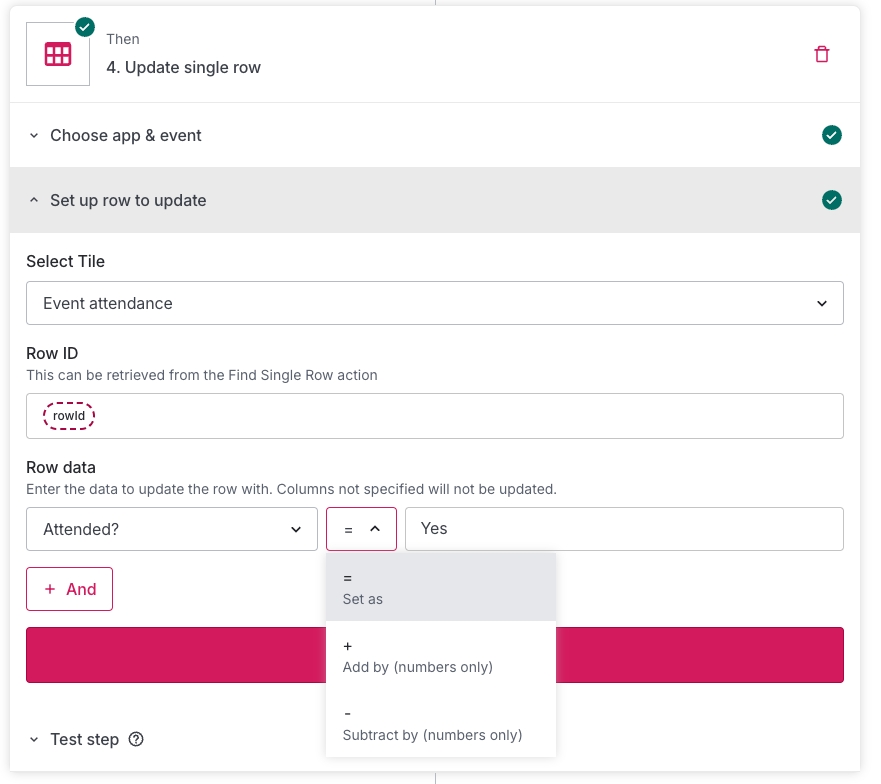Choose Add by (numbers only) option
The width and height of the screenshot is (881, 784).
coord(440,656)
